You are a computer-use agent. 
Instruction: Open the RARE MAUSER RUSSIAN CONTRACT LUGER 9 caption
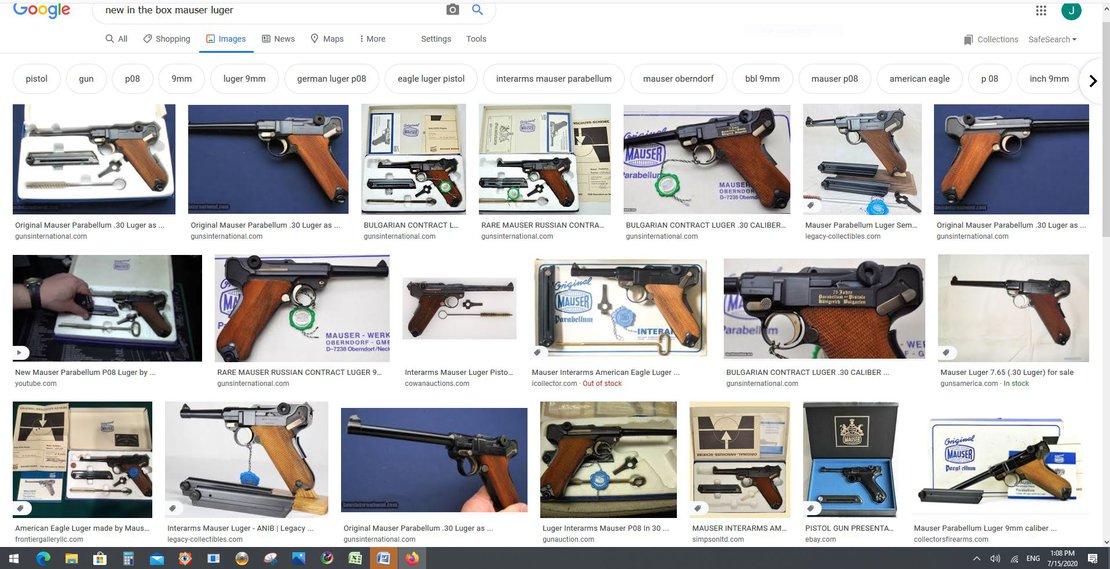coord(299,372)
